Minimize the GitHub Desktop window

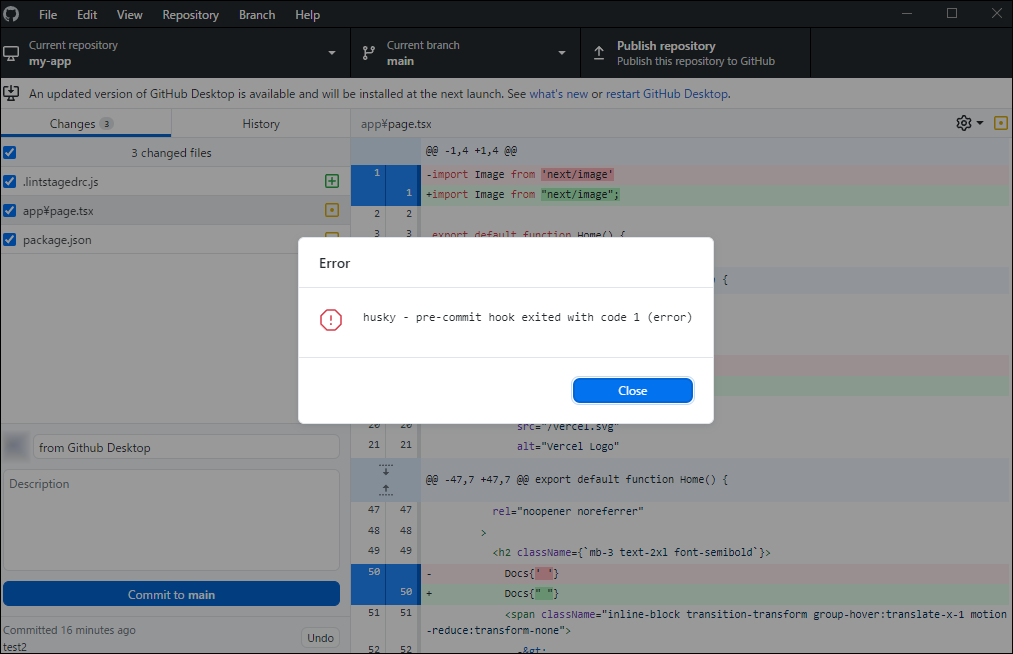pyautogui.click(x=907, y=14)
